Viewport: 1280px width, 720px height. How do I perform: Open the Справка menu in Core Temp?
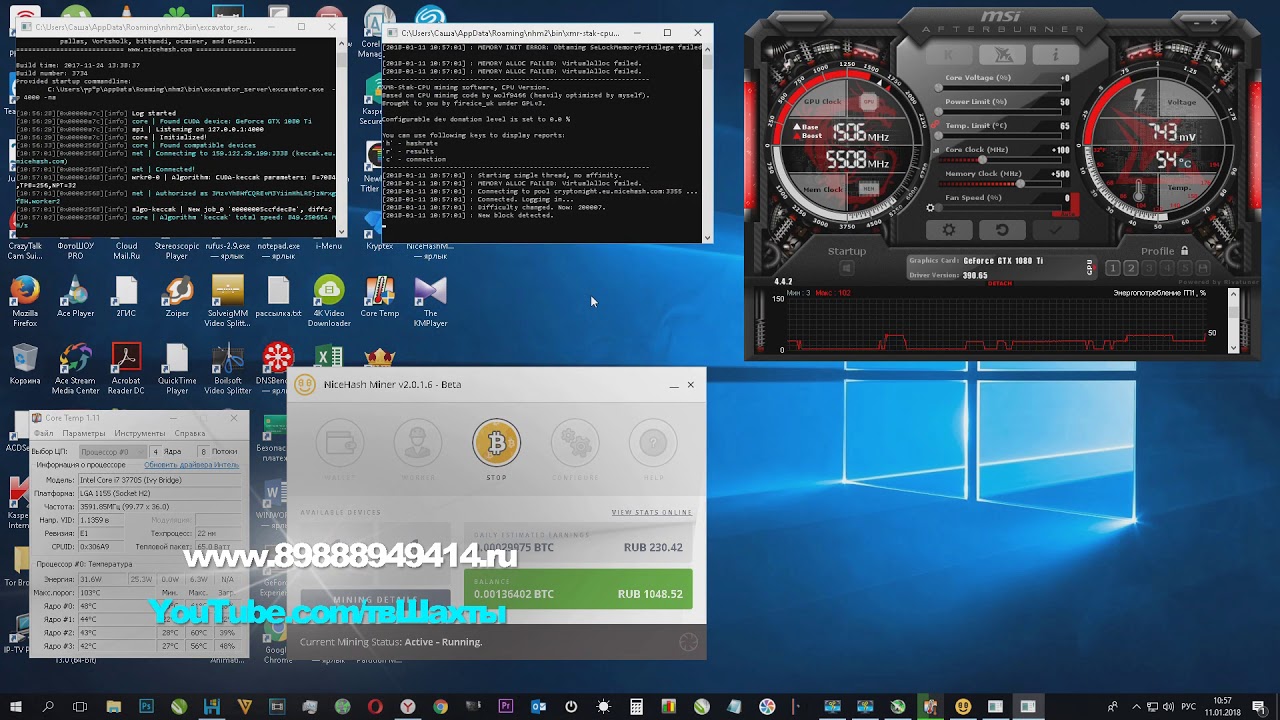[x=190, y=433]
